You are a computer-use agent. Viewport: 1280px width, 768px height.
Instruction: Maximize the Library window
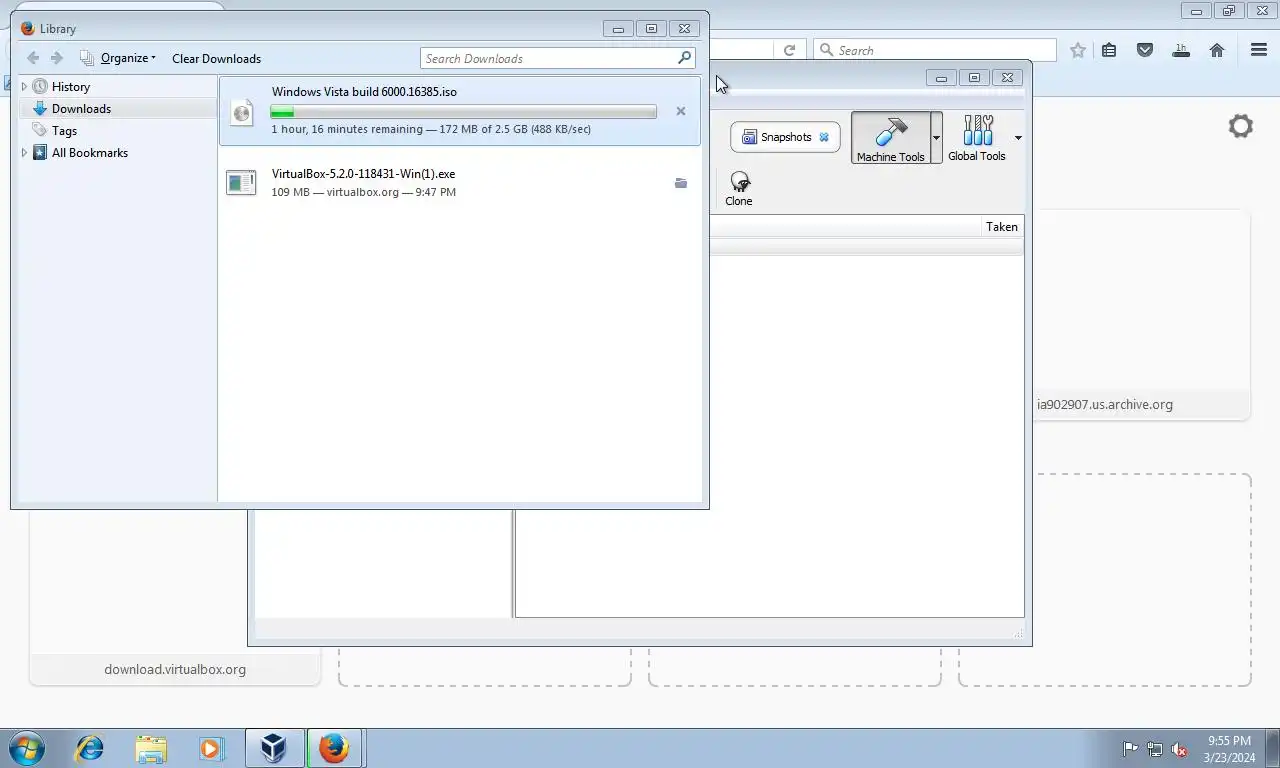(651, 29)
